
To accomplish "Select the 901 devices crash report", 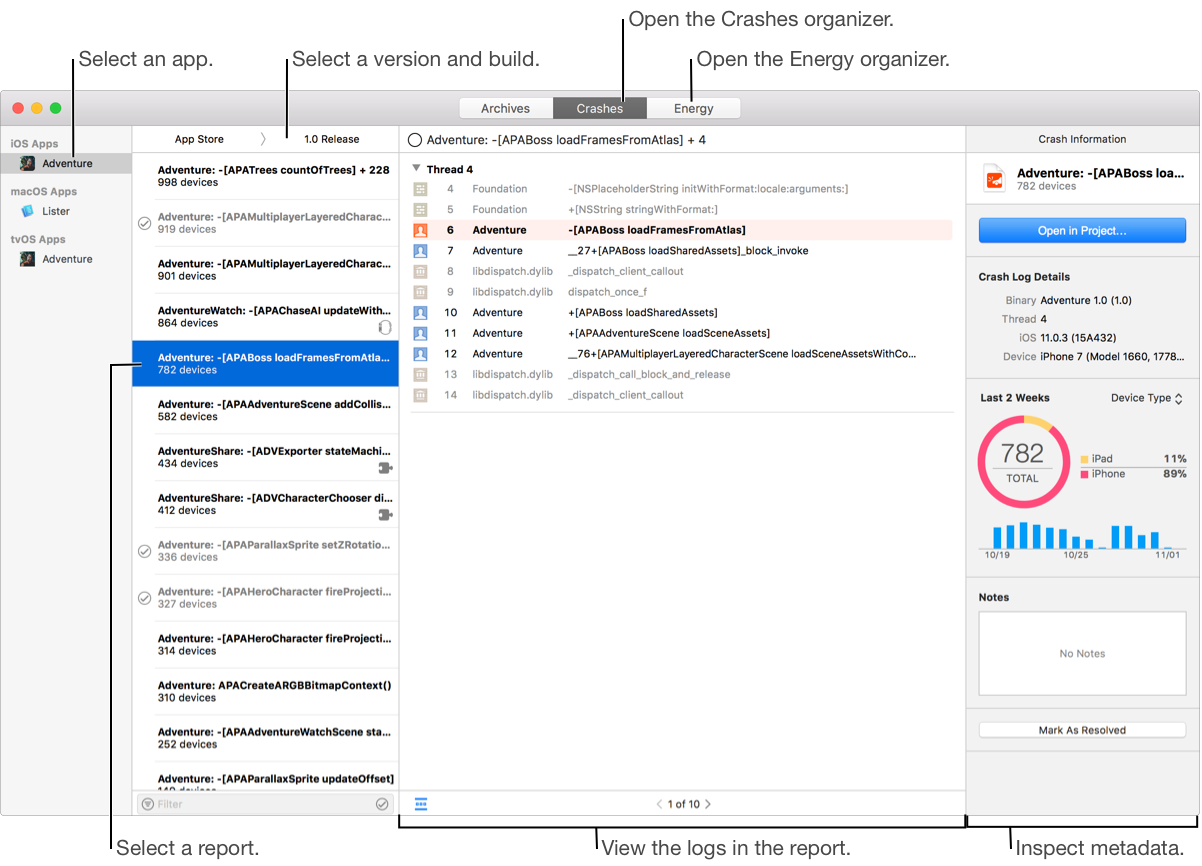I will pos(266,270).
